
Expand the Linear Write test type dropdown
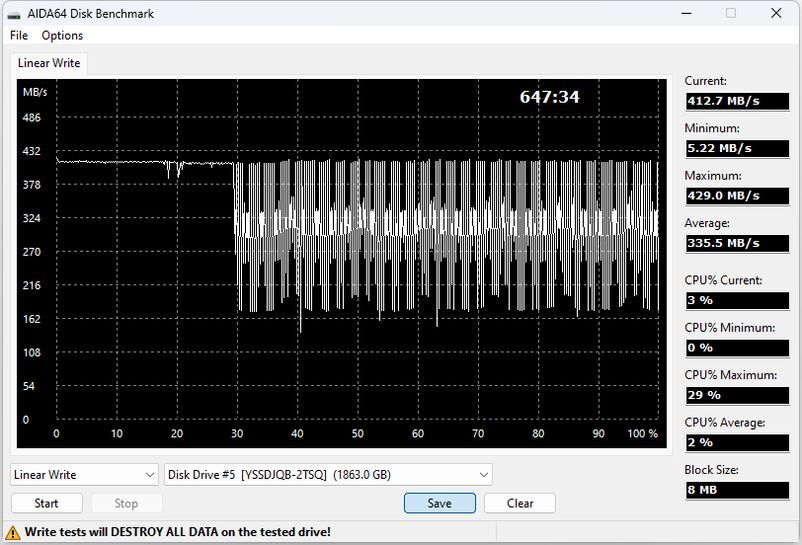pos(84,475)
